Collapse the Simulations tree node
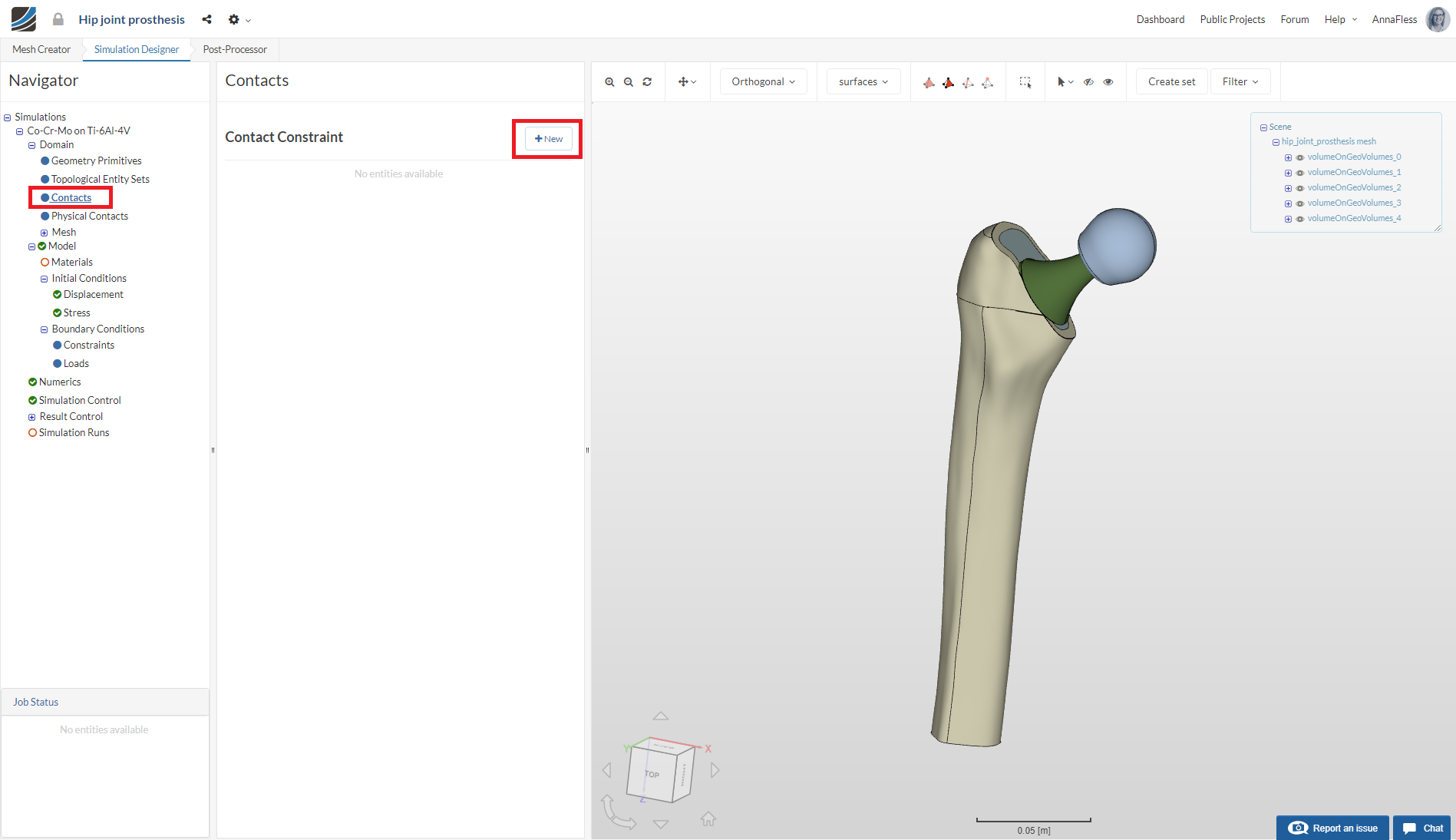1456x840 pixels. pos(8,117)
